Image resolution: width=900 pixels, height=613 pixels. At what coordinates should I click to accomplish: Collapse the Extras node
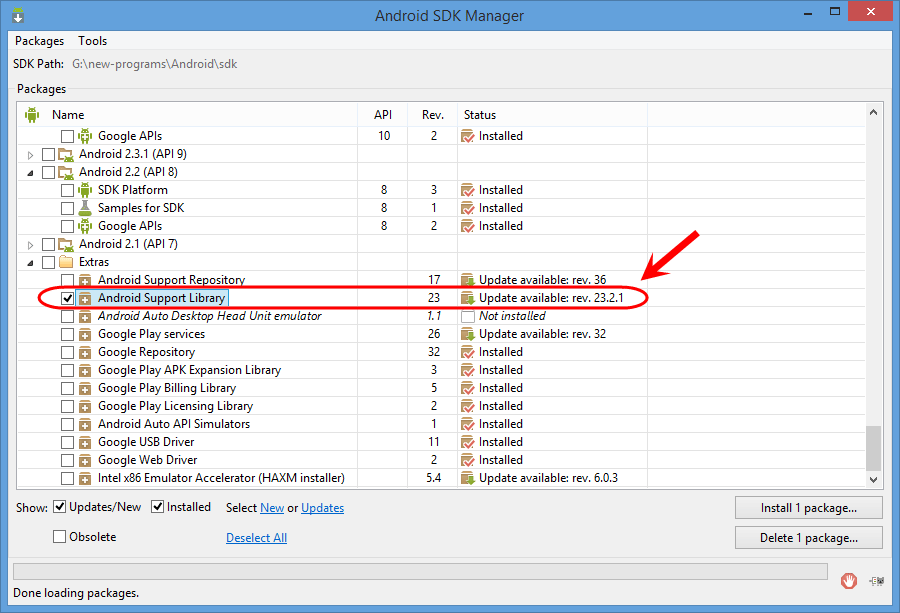click(x=30, y=263)
